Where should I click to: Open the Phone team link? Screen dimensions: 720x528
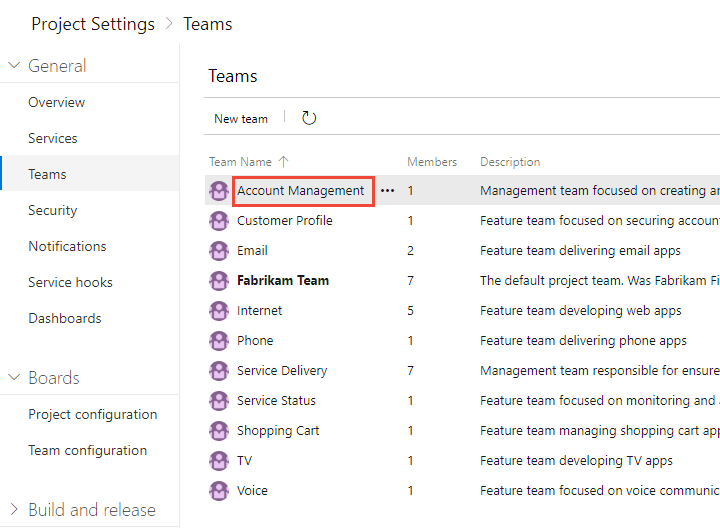pyautogui.click(x=255, y=341)
